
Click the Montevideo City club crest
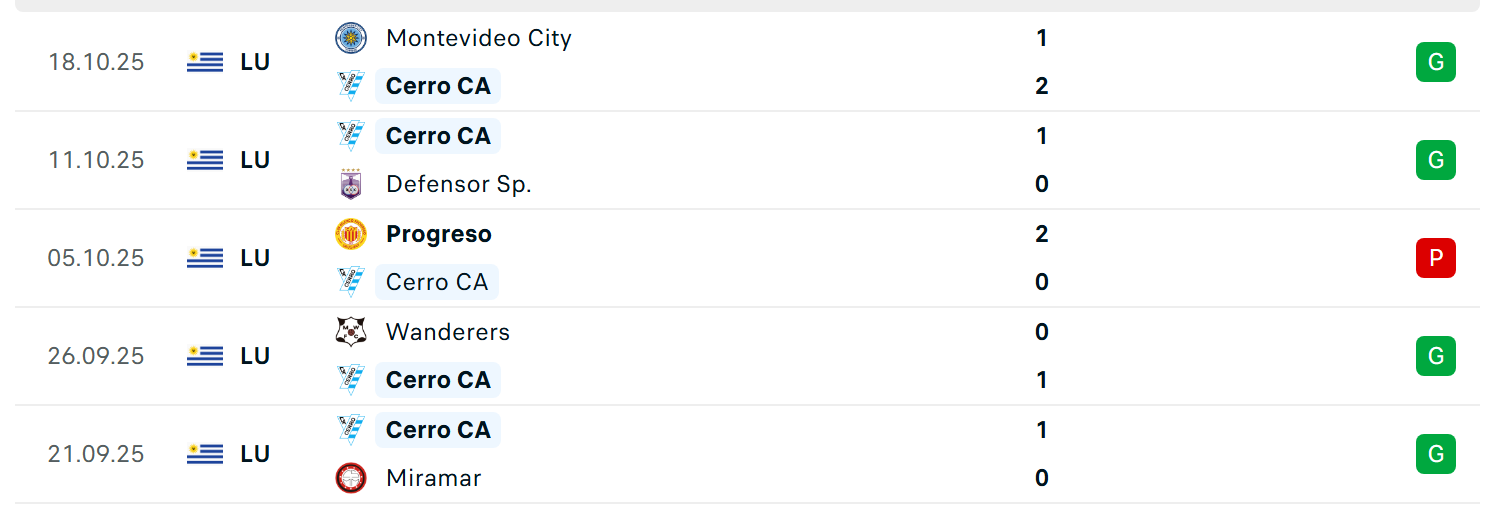pos(350,38)
